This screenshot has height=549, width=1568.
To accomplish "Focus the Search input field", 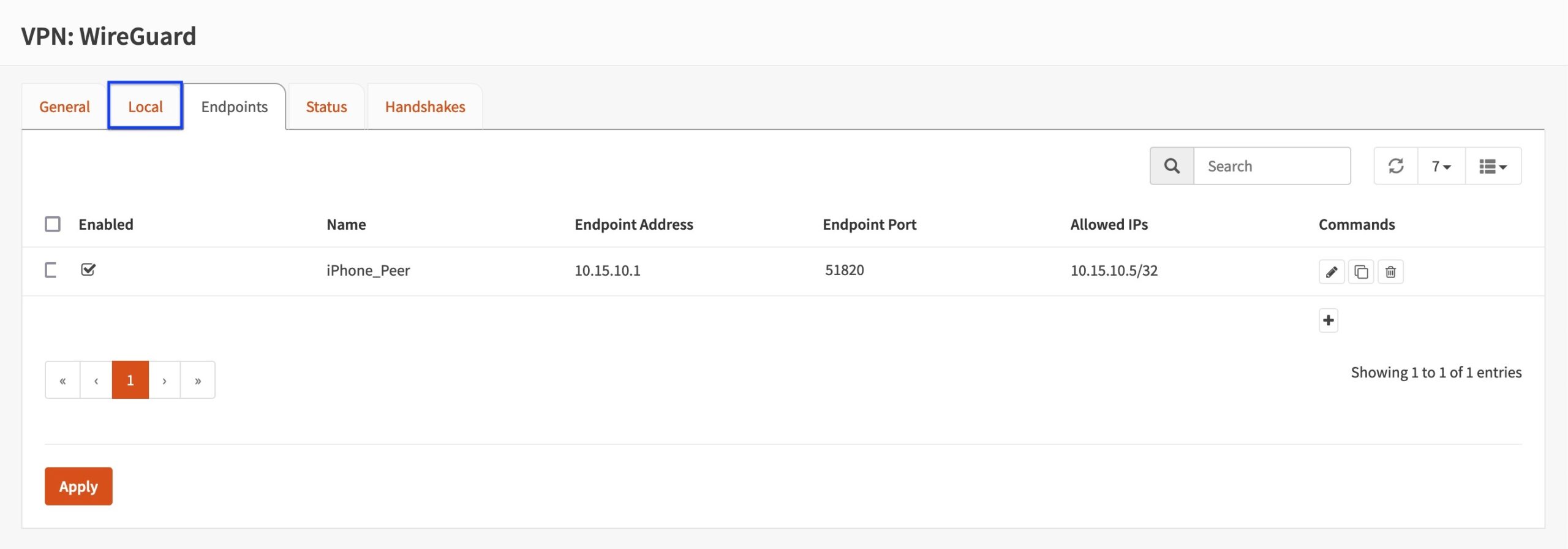I will click(x=1272, y=166).
